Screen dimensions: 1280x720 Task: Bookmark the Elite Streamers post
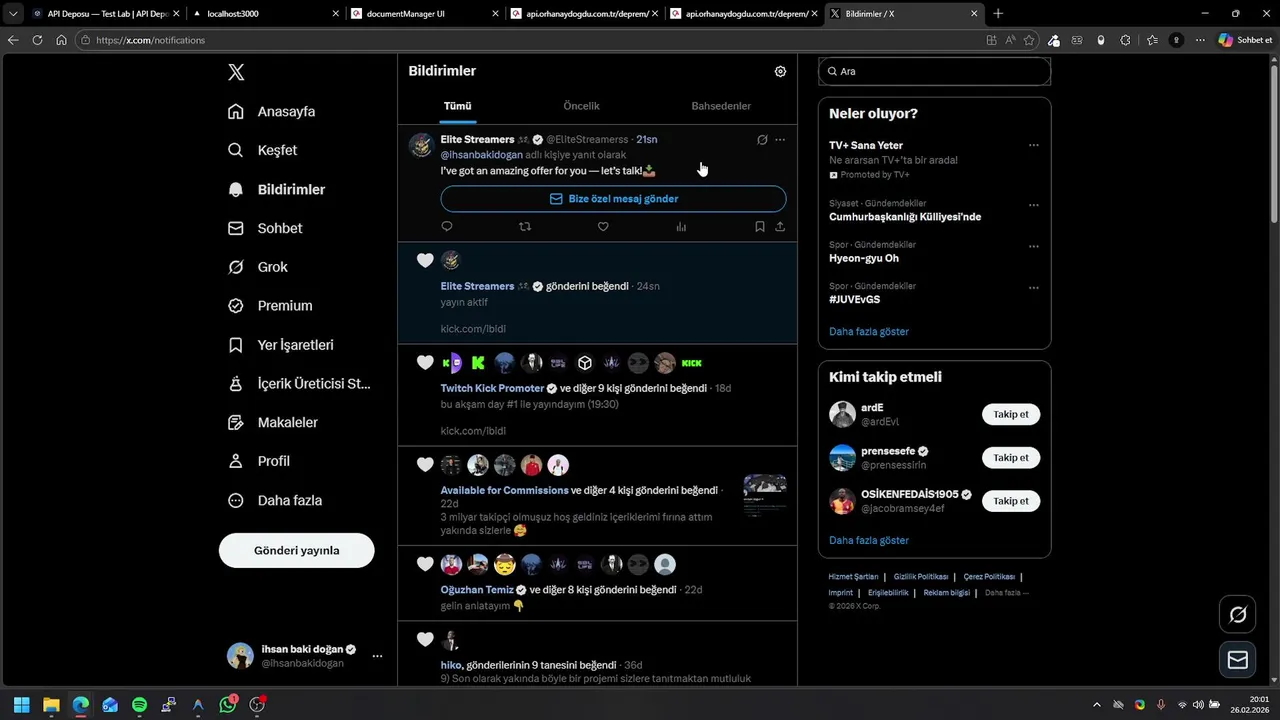pos(760,227)
